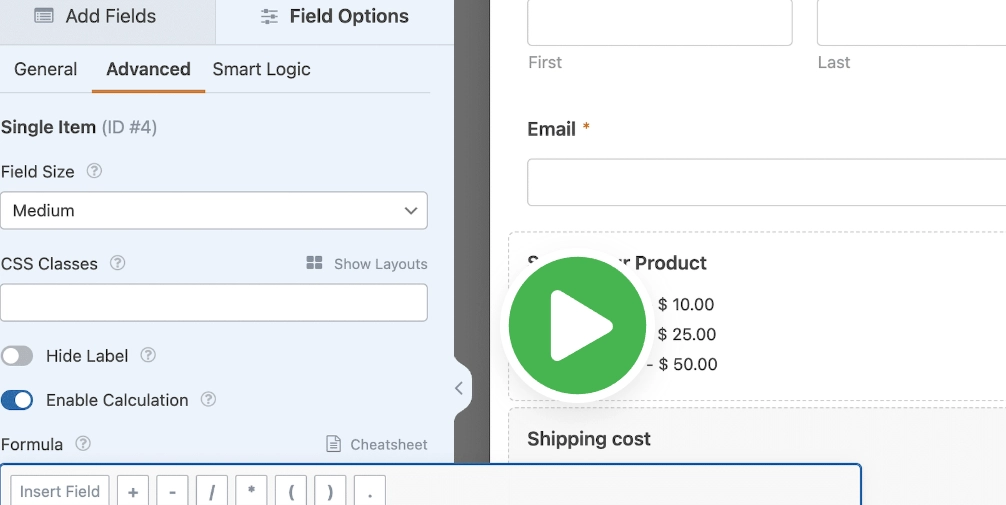Click Show Layouts grid link
This screenshot has width=1006, height=505.
pyautogui.click(x=367, y=264)
